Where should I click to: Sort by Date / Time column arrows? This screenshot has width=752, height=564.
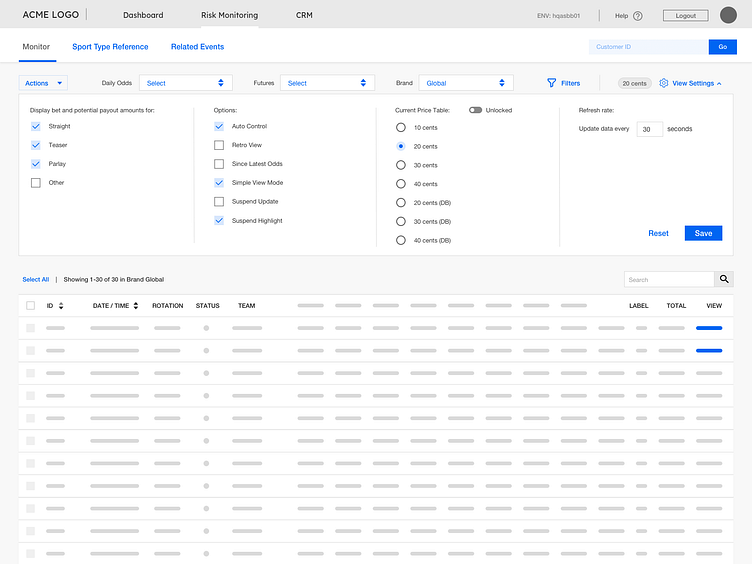(136, 306)
